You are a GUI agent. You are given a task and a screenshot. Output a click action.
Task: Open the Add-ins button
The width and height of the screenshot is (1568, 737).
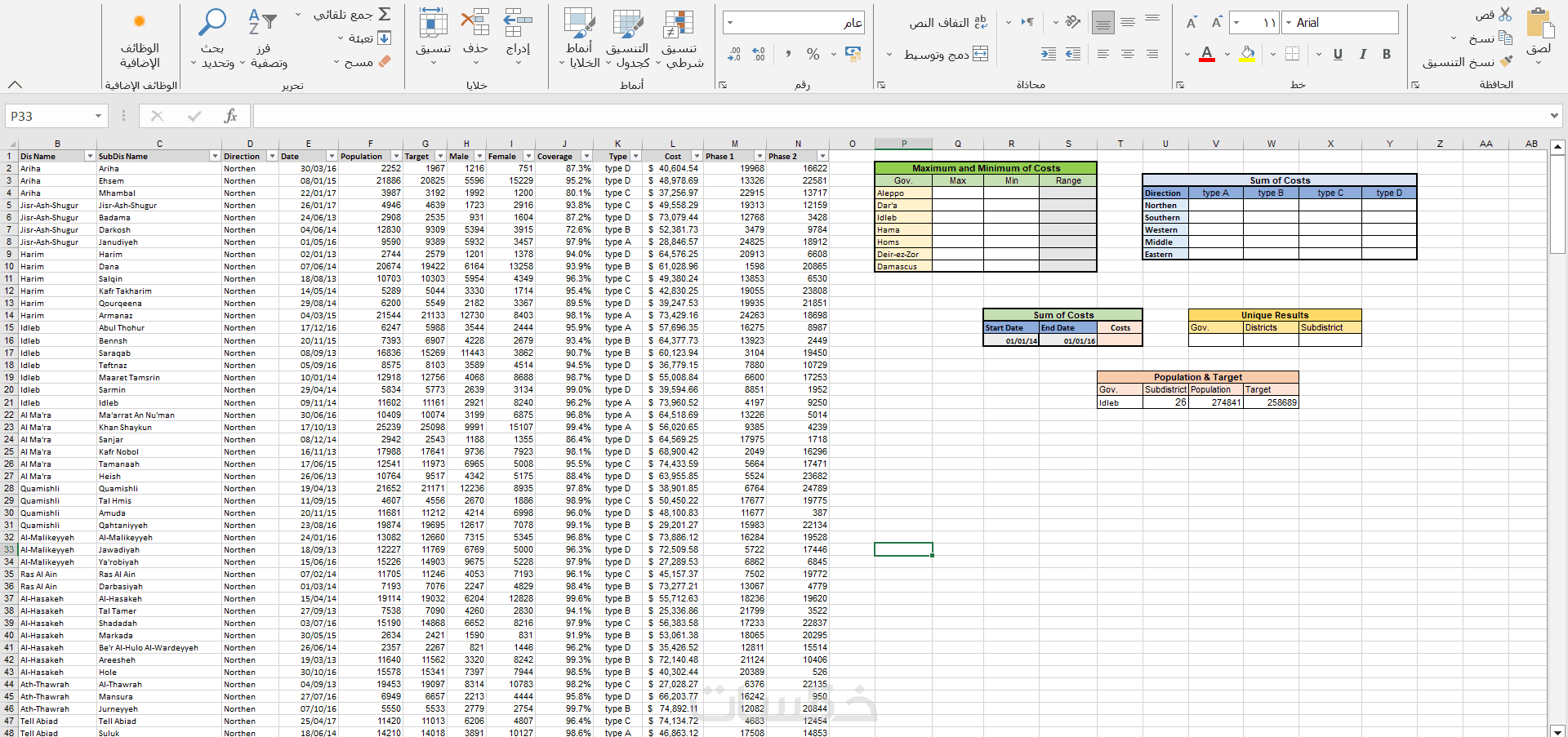140,39
